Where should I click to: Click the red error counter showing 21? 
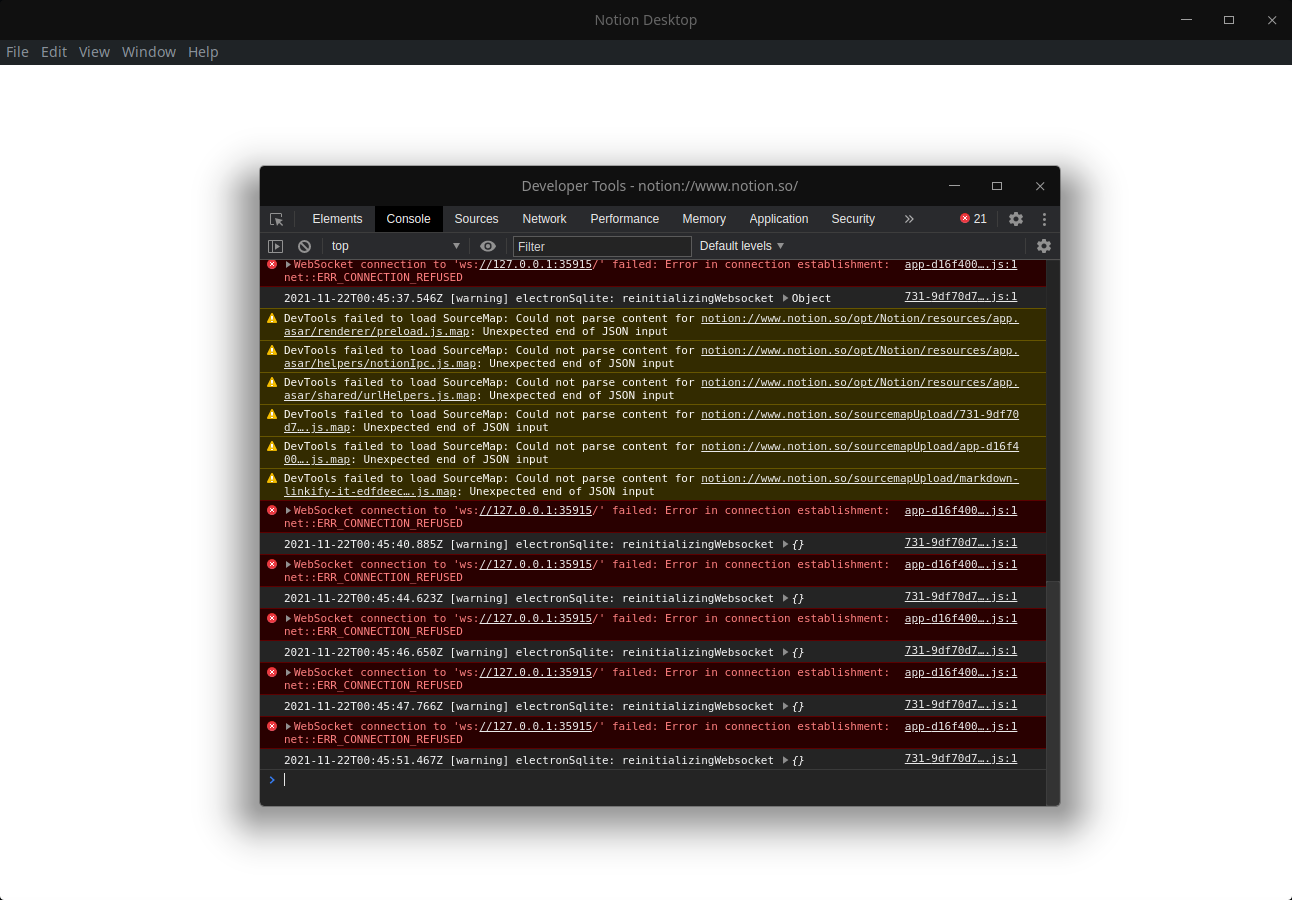point(971,218)
